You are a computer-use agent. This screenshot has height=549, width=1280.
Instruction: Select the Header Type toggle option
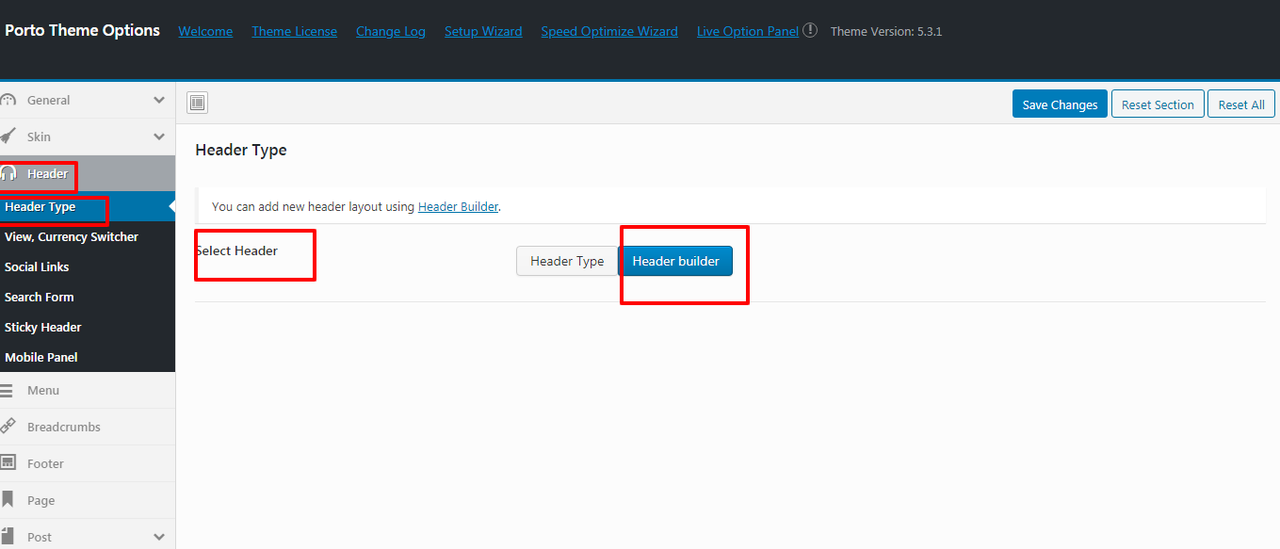click(x=567, y=261)
